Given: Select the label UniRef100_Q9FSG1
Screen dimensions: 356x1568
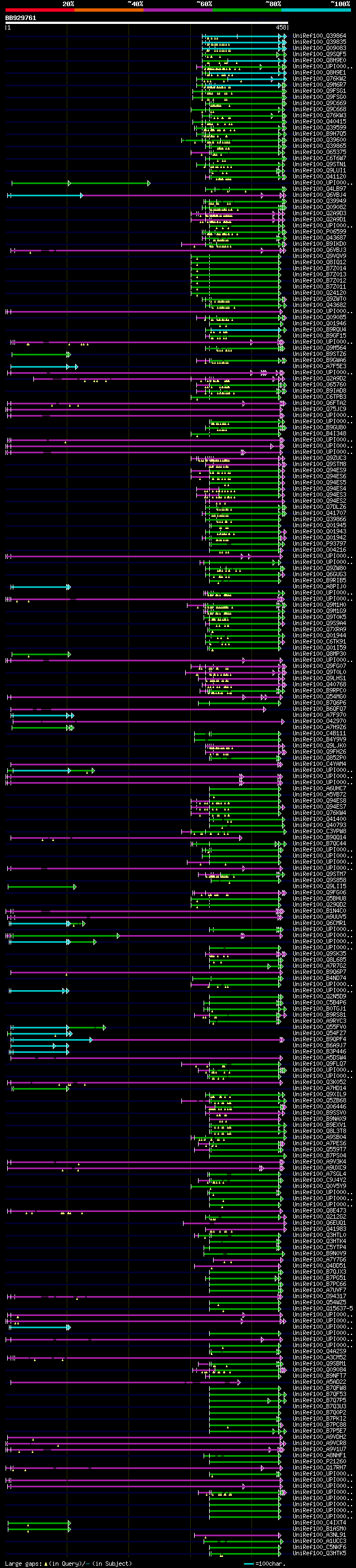Looking at the screenshot, I should point(319,91).
